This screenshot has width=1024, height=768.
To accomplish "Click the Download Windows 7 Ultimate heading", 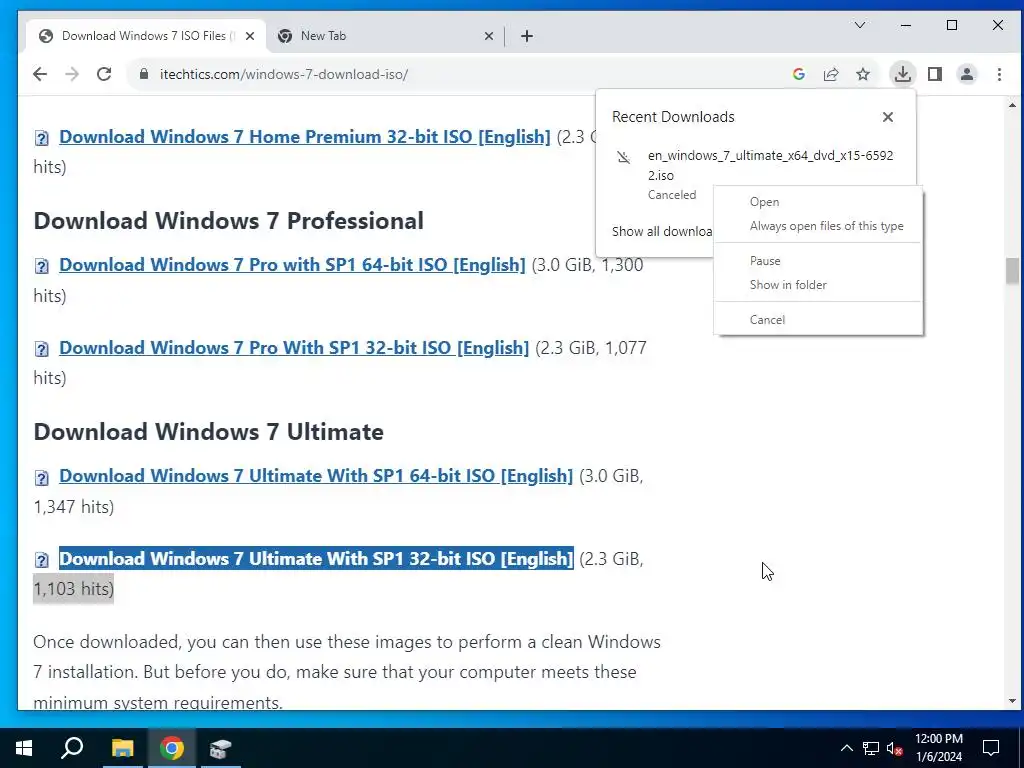I will pos(208,432).
